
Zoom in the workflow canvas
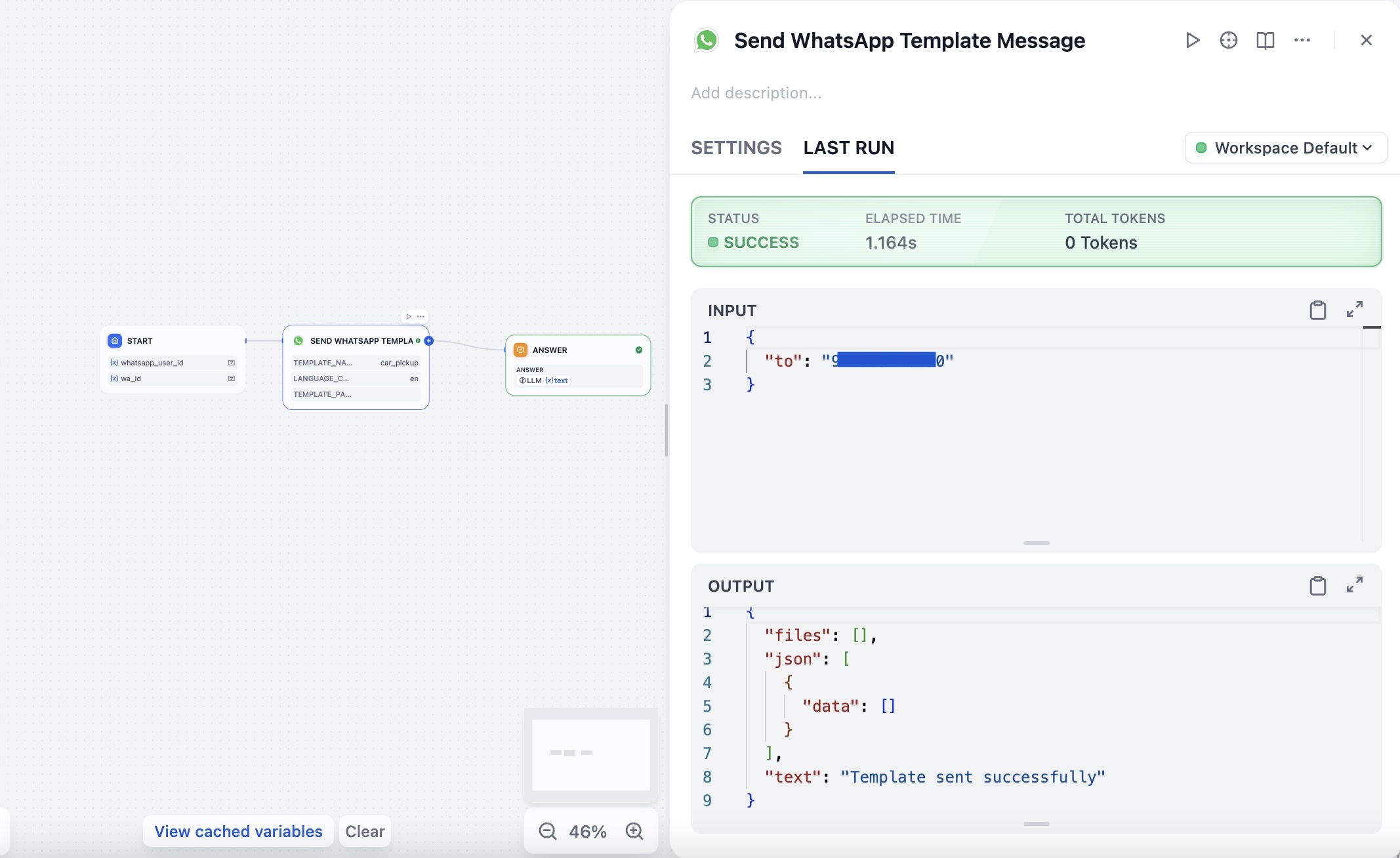point(634,831)
